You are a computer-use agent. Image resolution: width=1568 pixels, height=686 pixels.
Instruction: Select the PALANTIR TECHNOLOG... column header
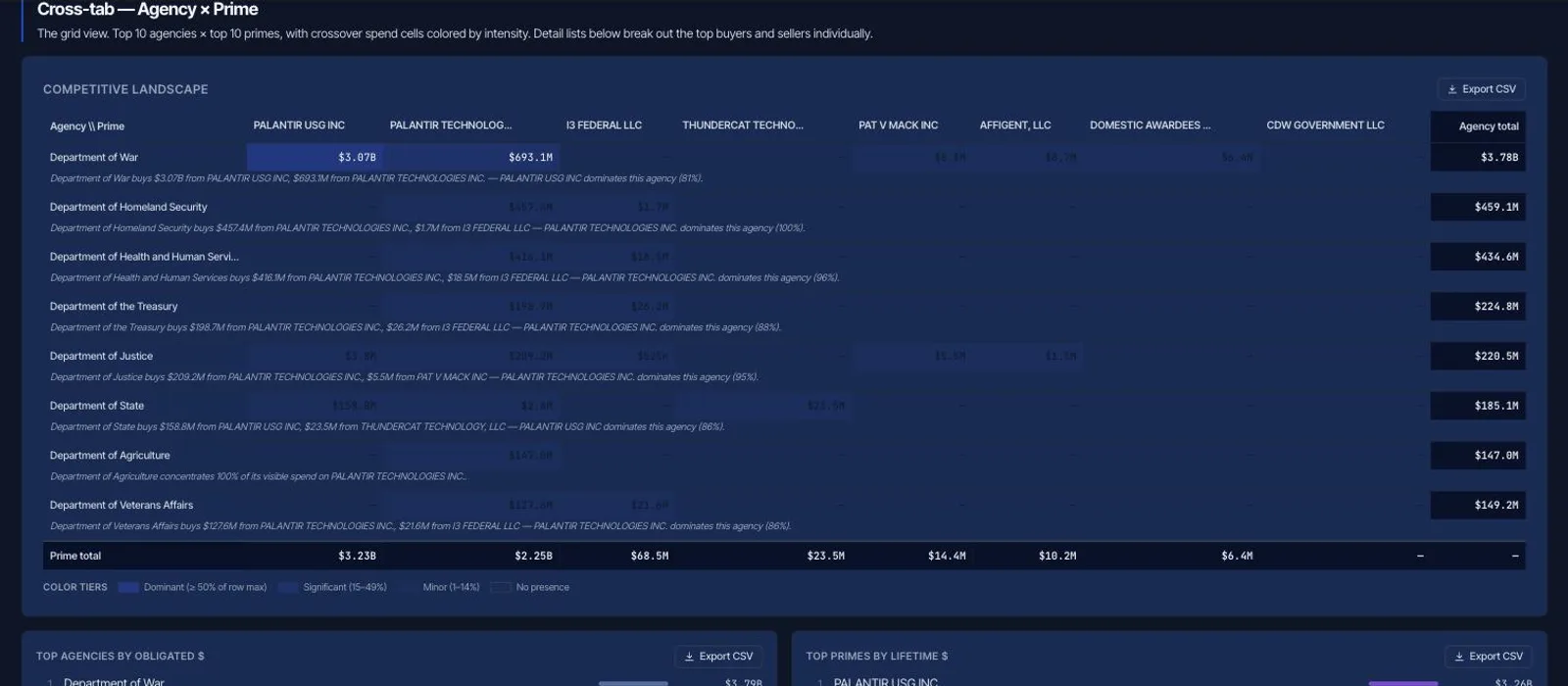[x=451, y=125]
